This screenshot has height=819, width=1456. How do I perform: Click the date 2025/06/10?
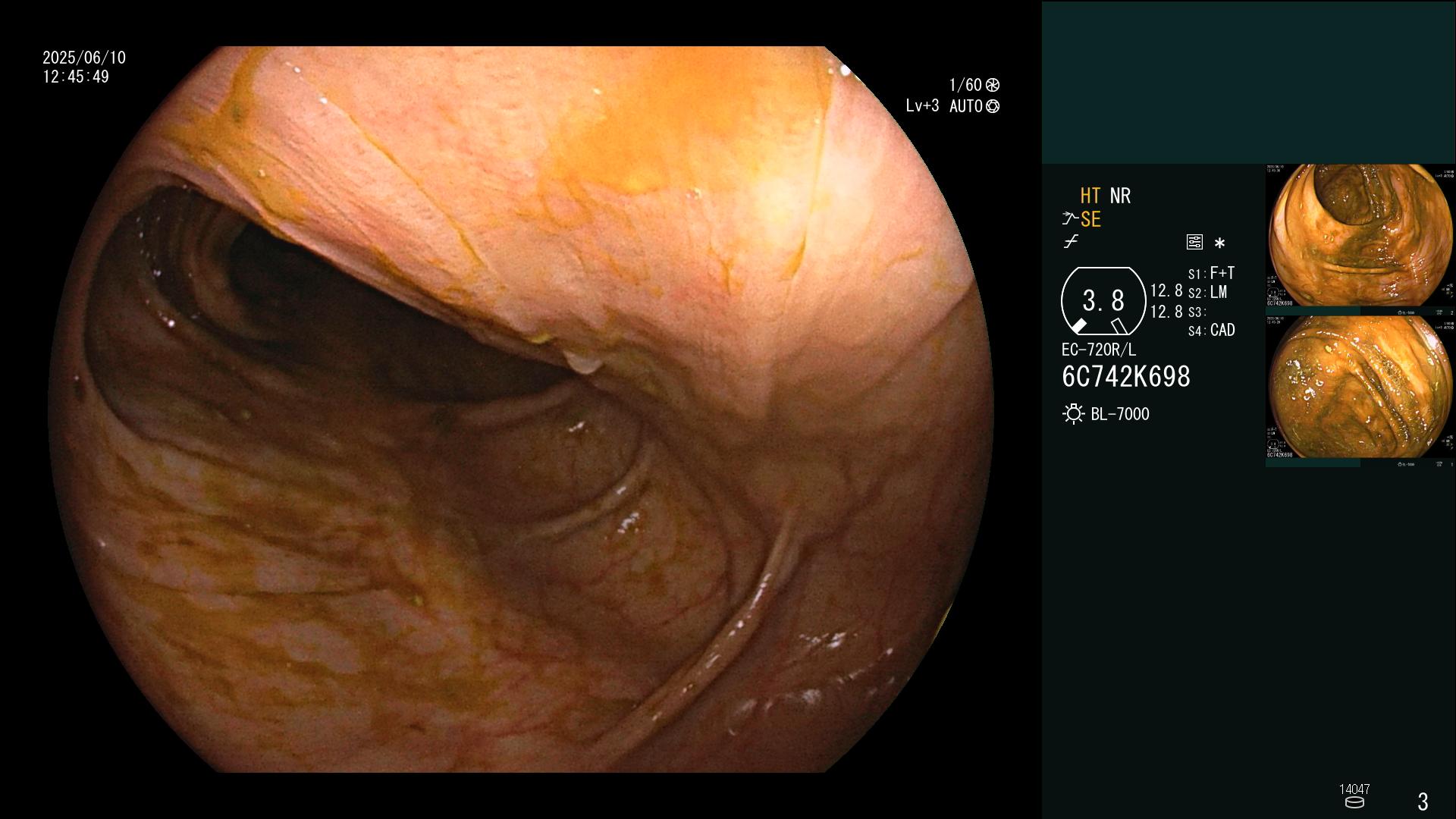point(84,58)
